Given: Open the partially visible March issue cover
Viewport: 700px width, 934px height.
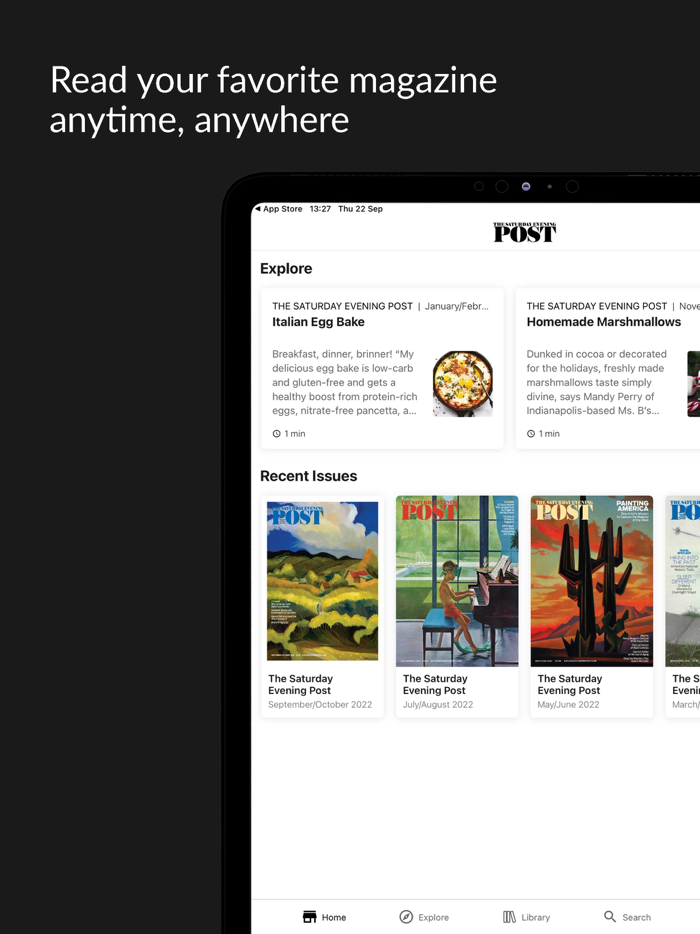Looking at the screenshot, I should tap(683, 581).
